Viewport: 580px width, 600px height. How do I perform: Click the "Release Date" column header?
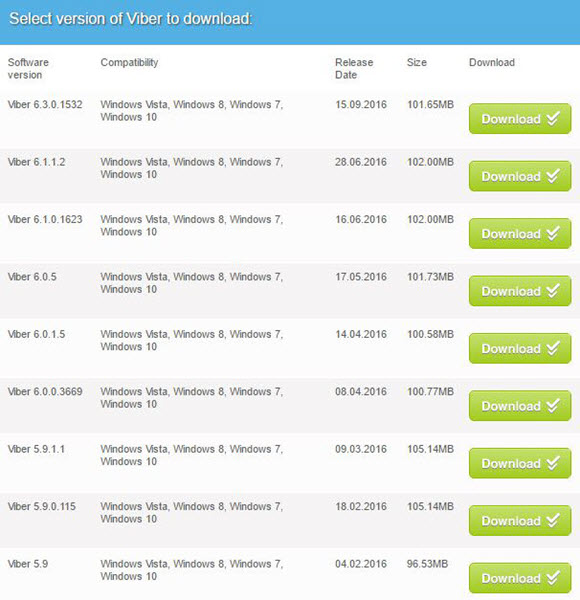[x=354, y=68]
